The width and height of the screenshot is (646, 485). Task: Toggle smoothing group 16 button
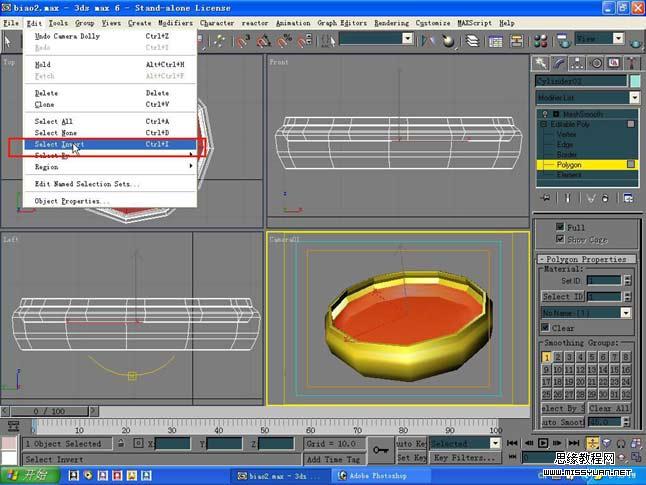[626, 370]
